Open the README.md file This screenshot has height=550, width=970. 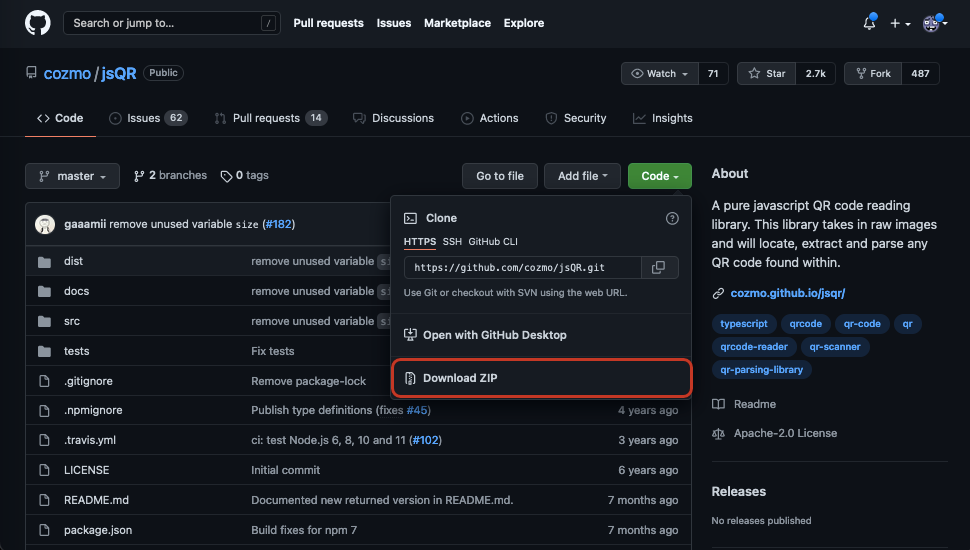pos(97,500)
